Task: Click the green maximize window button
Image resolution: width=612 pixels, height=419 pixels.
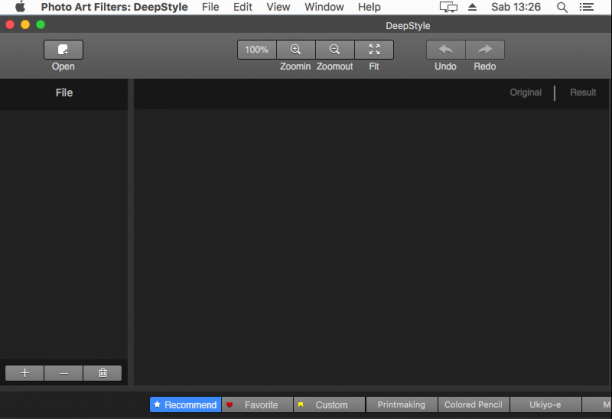Action: (41, 25)
